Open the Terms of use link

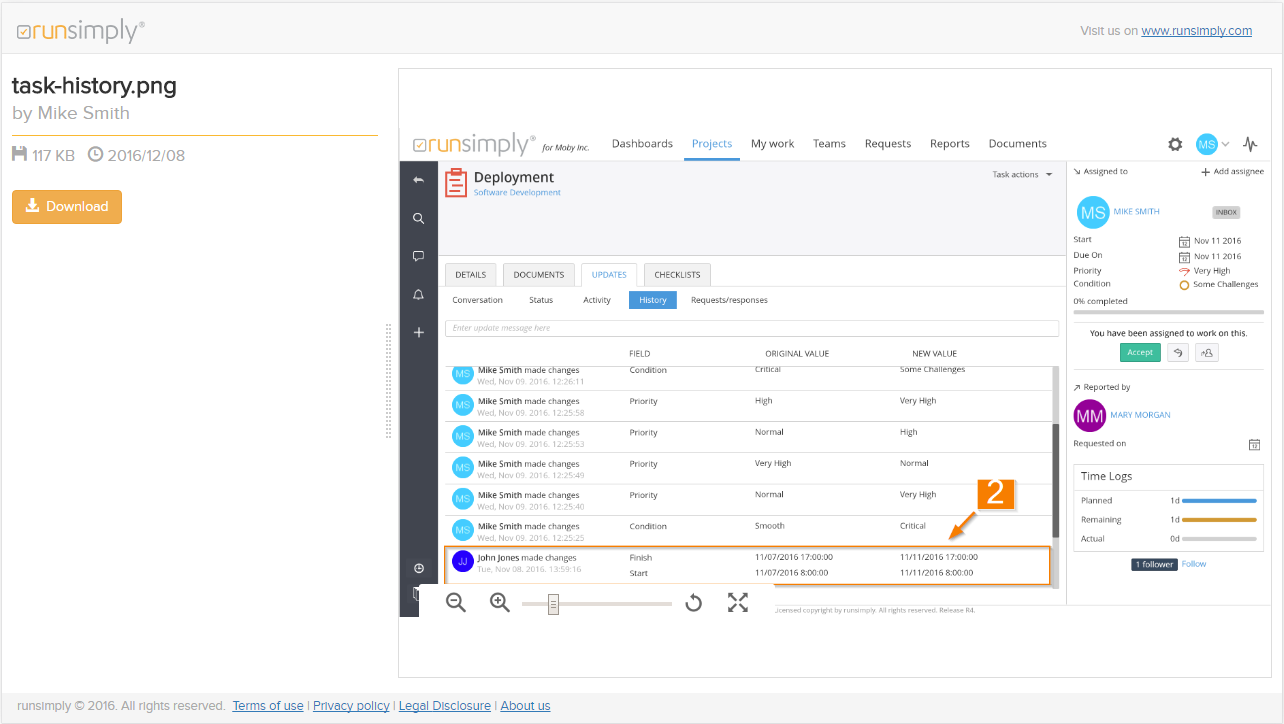coord(268,706)
